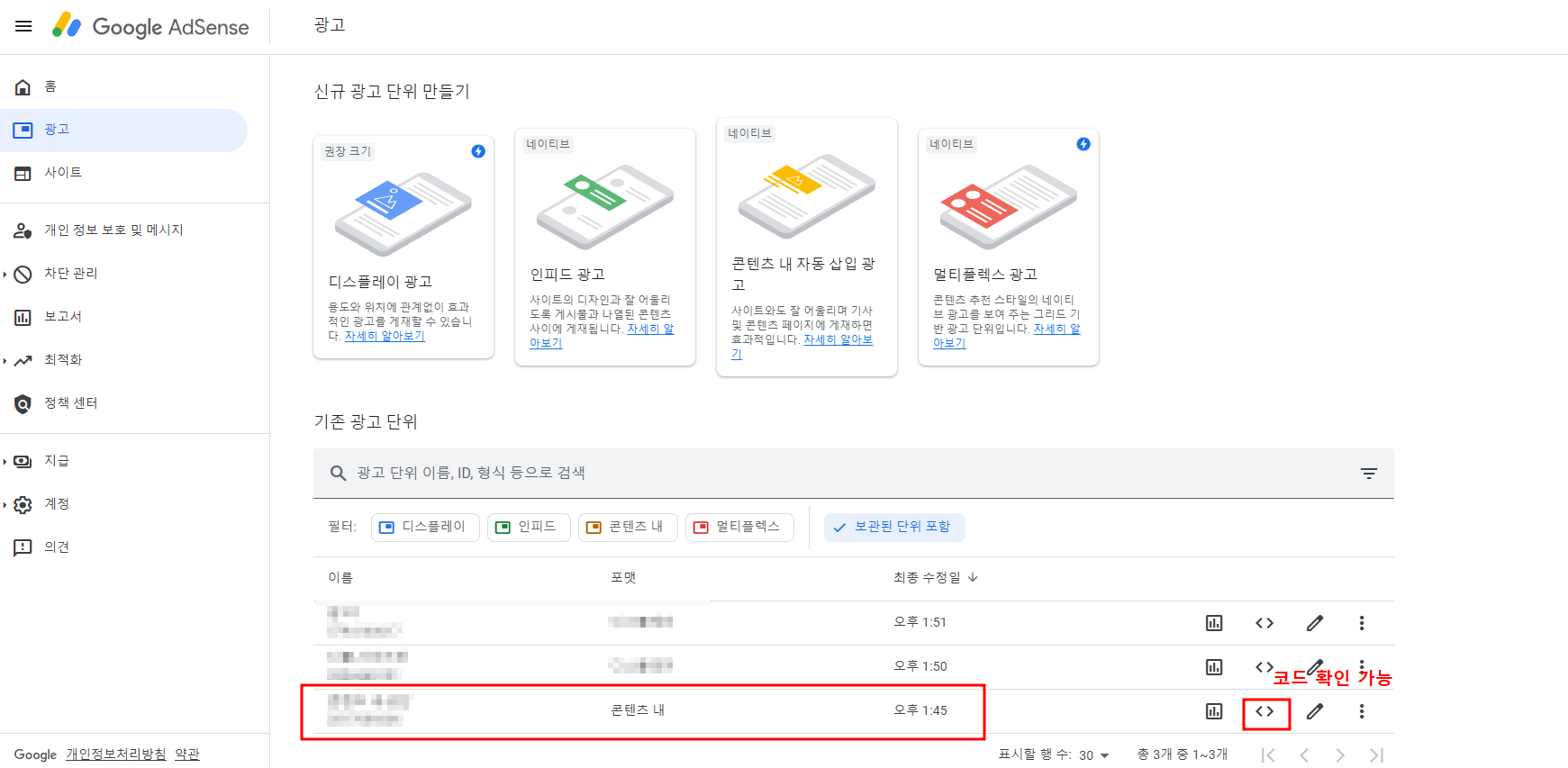Viewport: 1568px width, 768px height.
Task: Click the ad unit search field
Action: (854, 473)
